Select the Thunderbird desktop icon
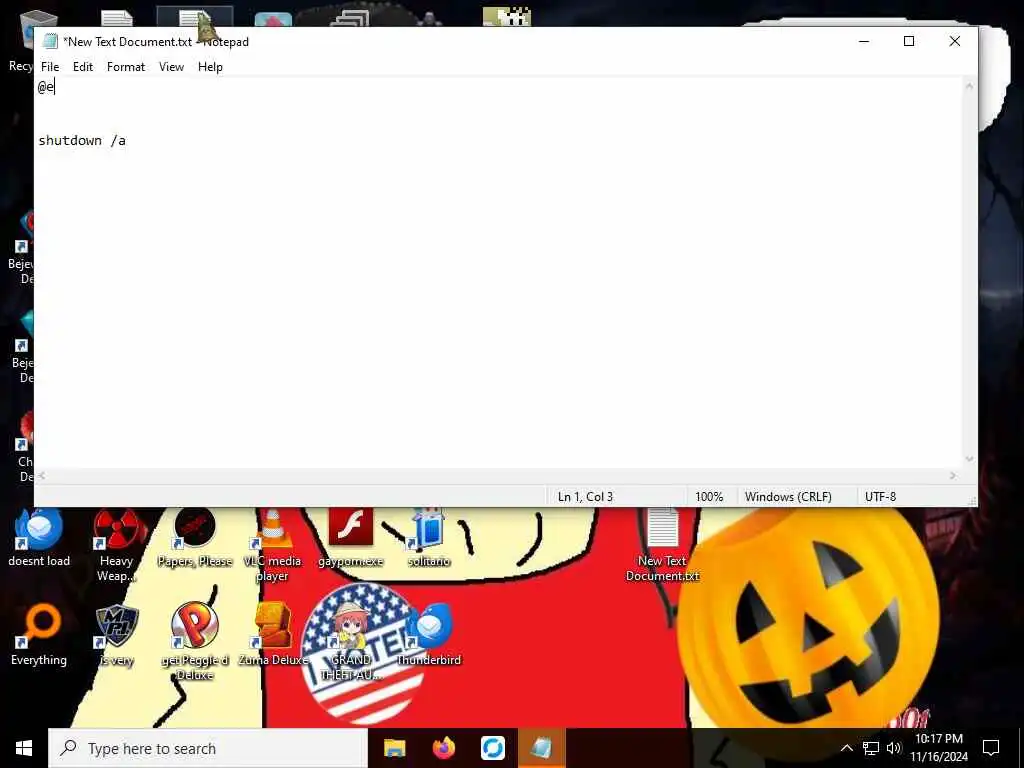This screenshot has width=1024, height=768. click(429, 635)
